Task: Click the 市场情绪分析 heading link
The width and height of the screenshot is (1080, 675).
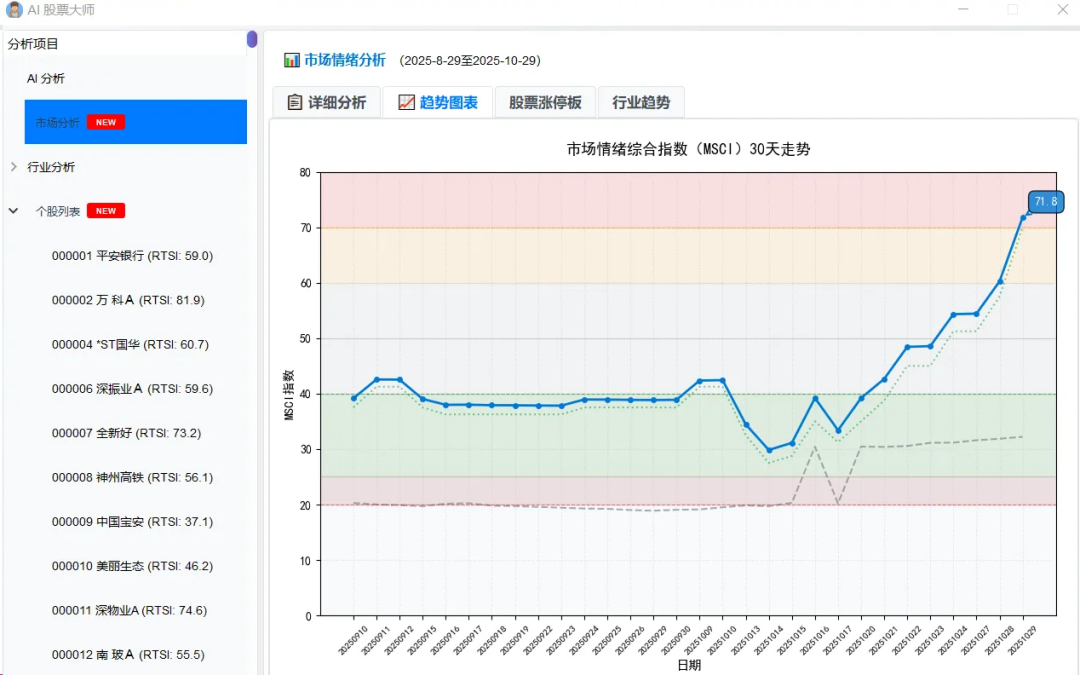Action: 345,60
